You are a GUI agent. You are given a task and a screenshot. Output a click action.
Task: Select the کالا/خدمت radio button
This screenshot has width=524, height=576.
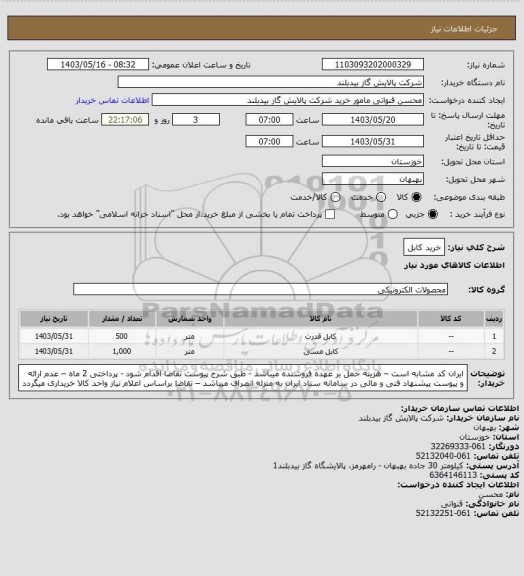pos(335,197)
